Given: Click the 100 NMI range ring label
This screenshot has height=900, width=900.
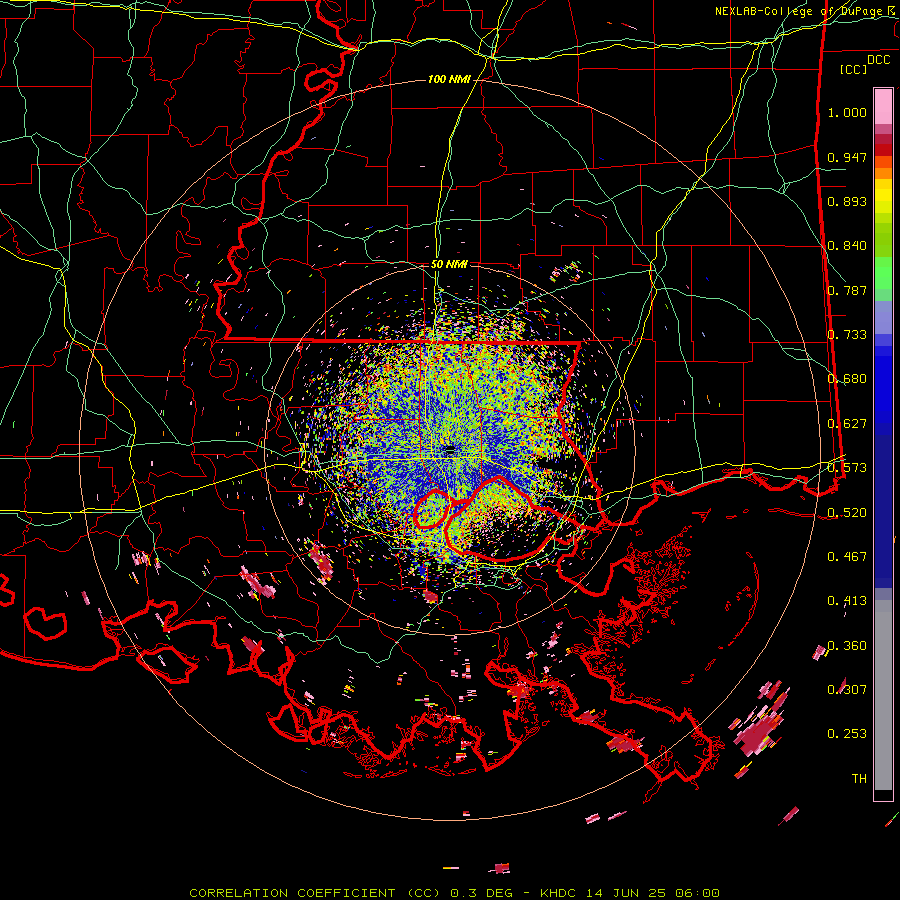Looking at the screenshot, I should [x=449, y=79].
